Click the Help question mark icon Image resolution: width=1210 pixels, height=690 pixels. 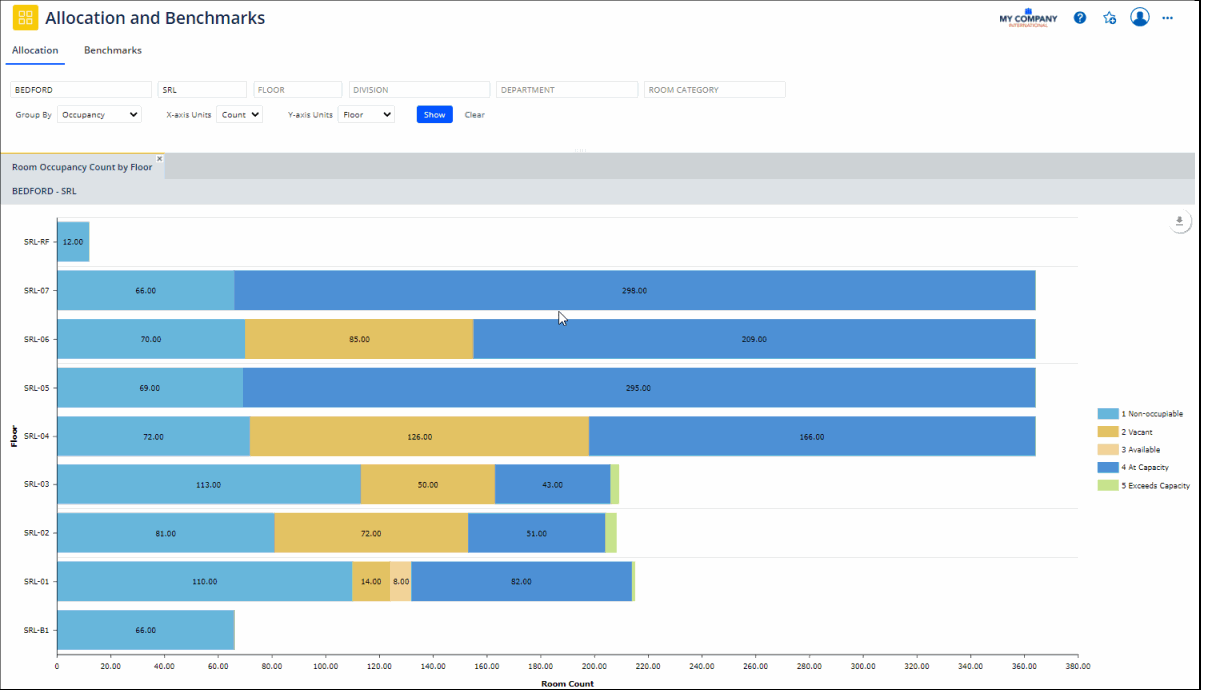pos(1080,17)
